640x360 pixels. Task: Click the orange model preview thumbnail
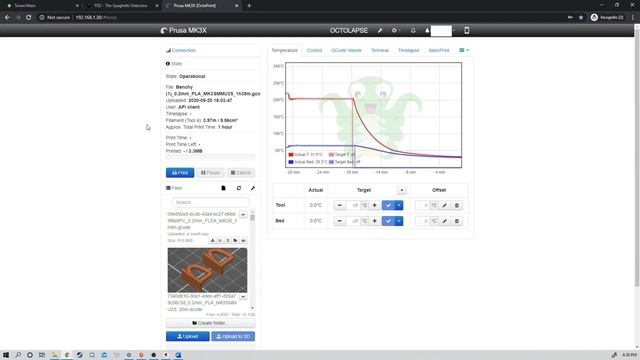pyautogui.click(x=207, y=270)
